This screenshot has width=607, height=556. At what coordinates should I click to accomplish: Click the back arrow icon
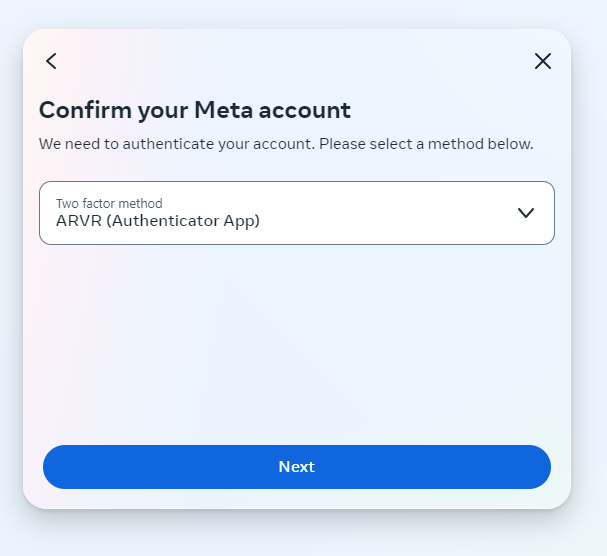(x=51, y=61)
